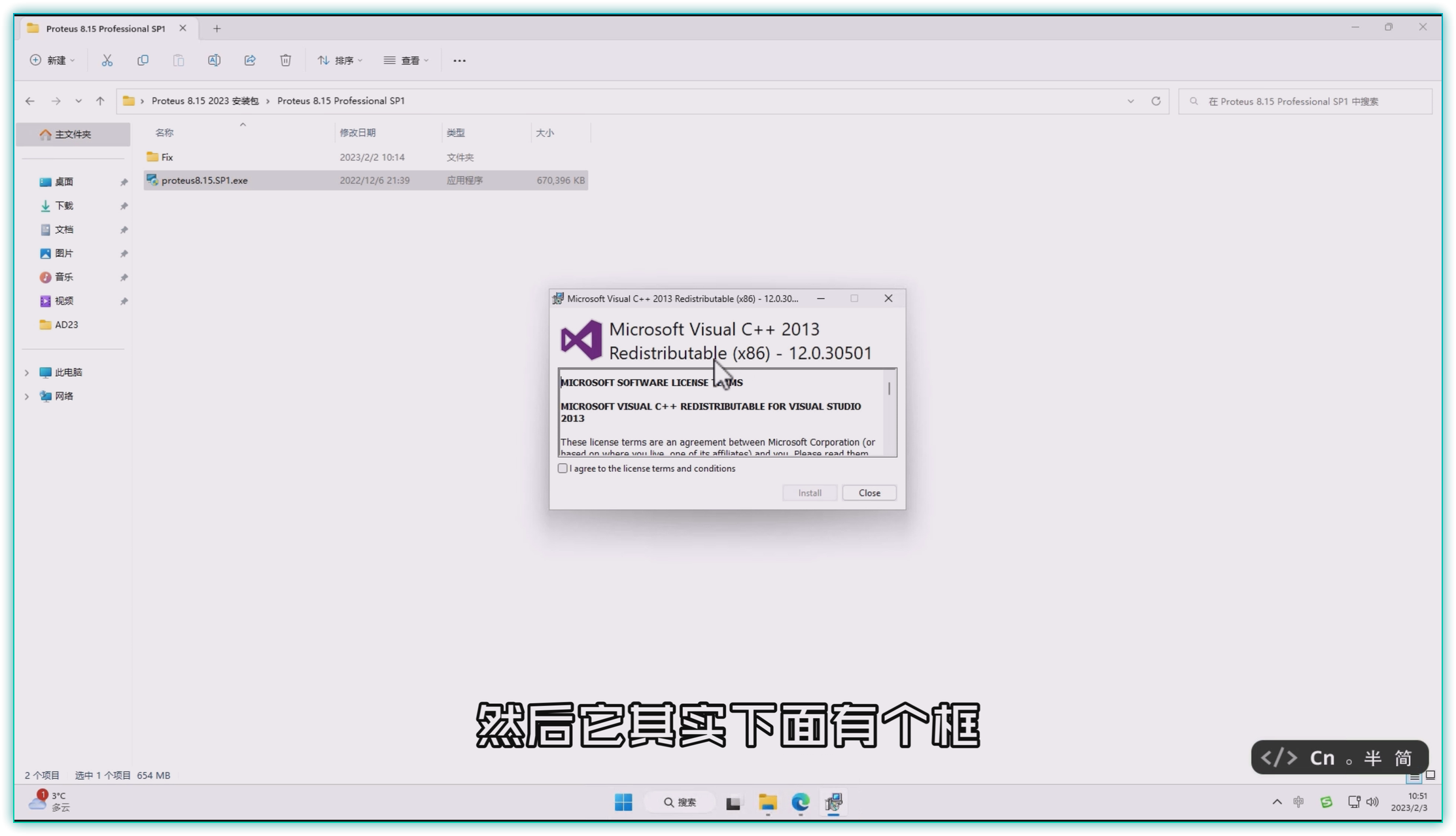Select the 'Proteus 8.15 Professional SP1' tab
This screenshot has height=836, width=1456.
(106, 29)
